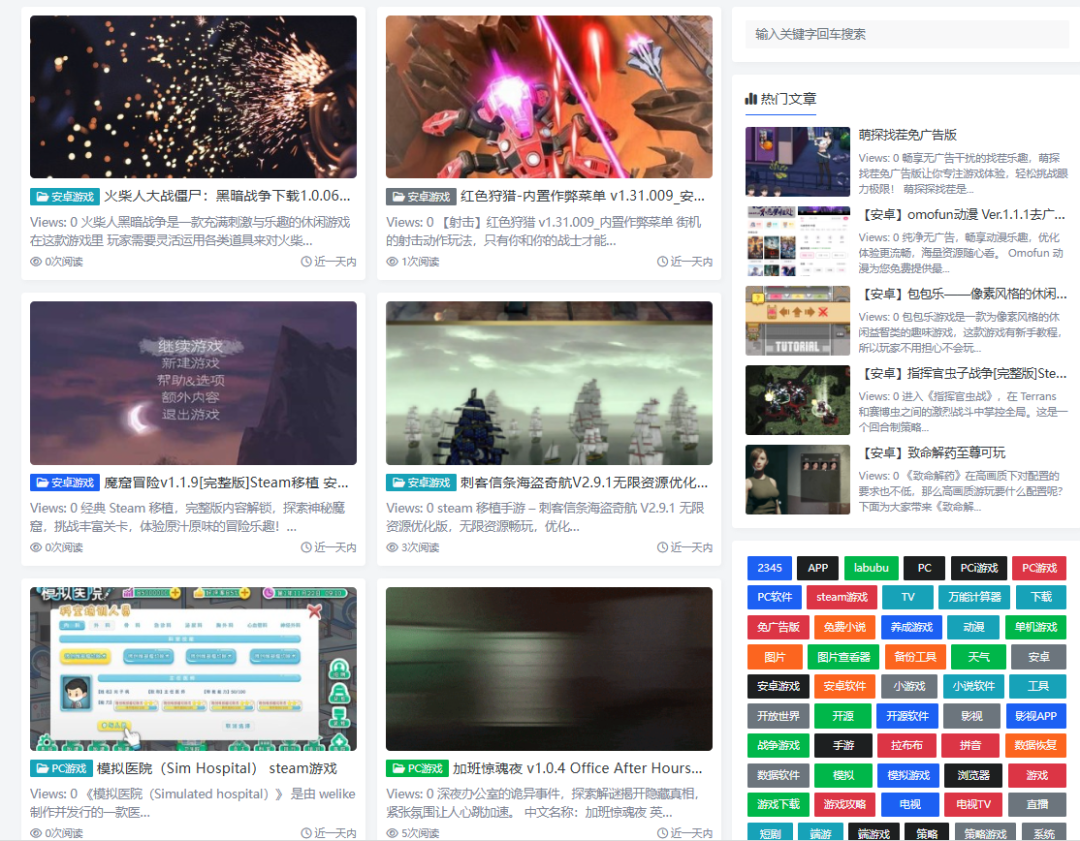
Task: Select the steam游戏 tag
Action: point(841,597)
